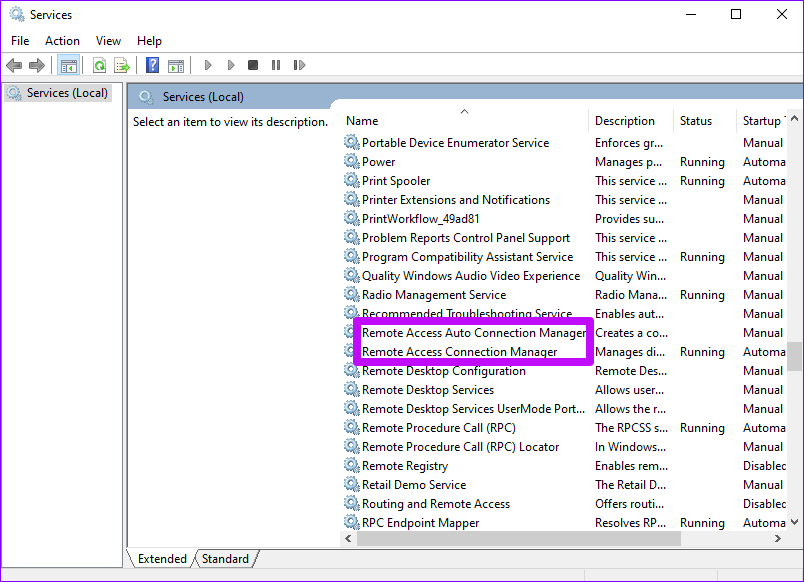Viewport: 804px width, 582px height.
Task: Select the gear icon beside Remote Registry
Action: coord(351,466)
